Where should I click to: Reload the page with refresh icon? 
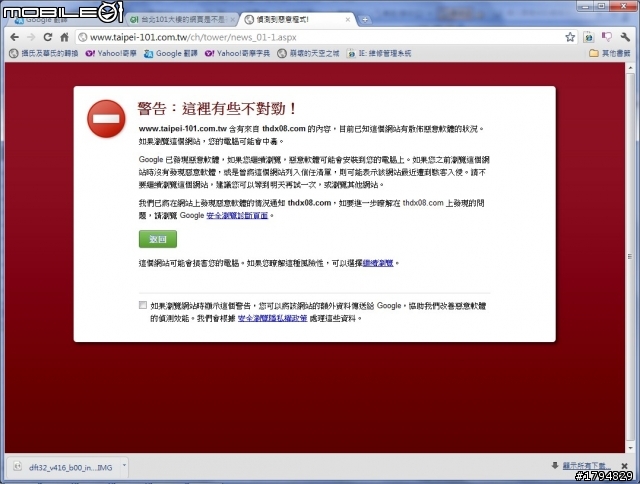tap(48, 37)
